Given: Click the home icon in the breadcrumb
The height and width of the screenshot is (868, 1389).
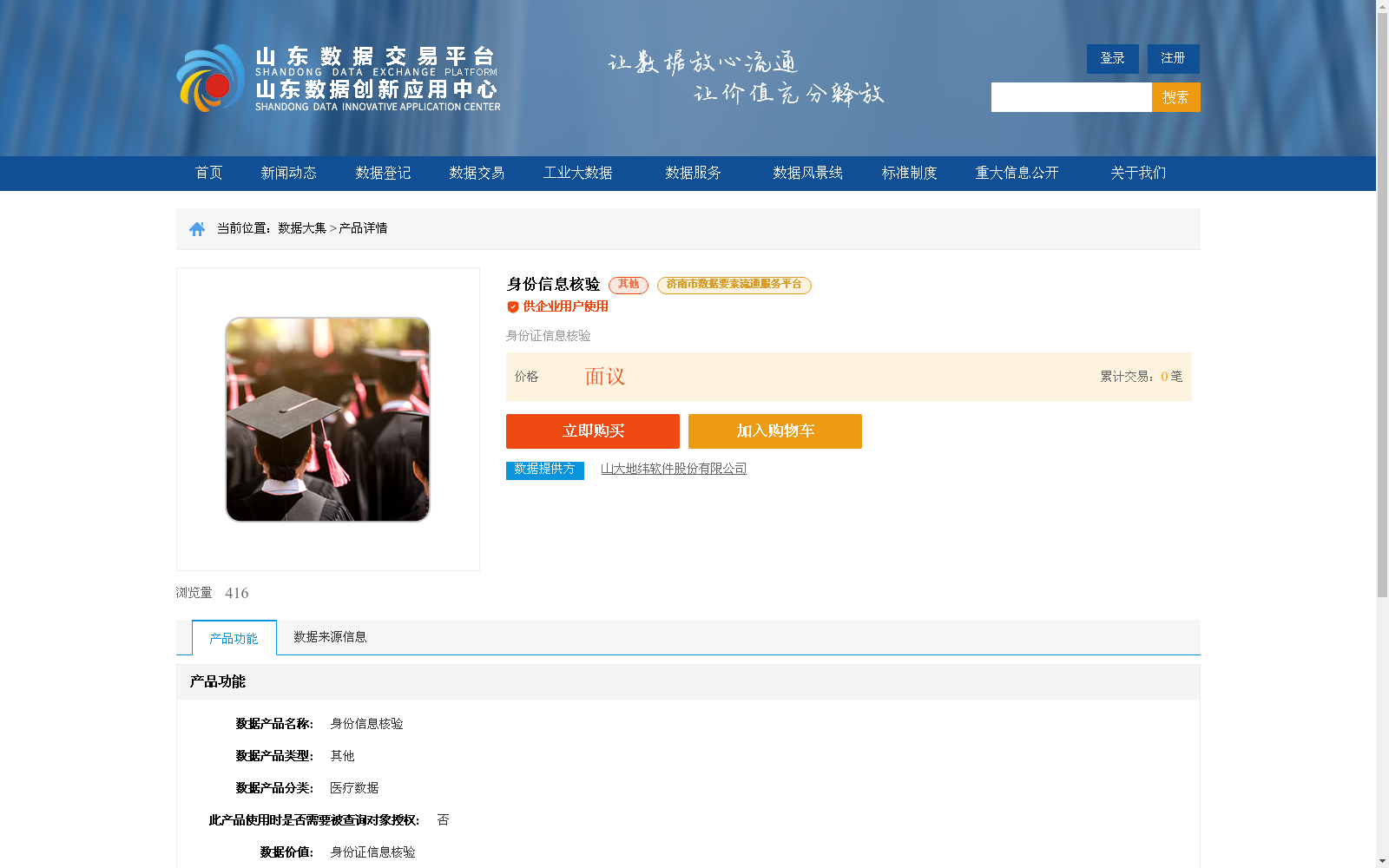Looking at the screenshot, I should click(197, 229).
